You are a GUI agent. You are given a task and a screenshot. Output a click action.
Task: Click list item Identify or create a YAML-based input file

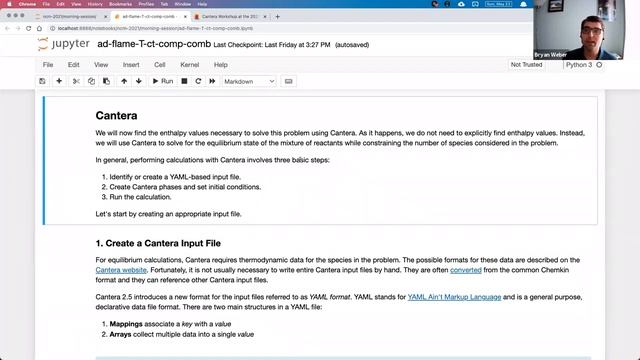click(175, 177)
